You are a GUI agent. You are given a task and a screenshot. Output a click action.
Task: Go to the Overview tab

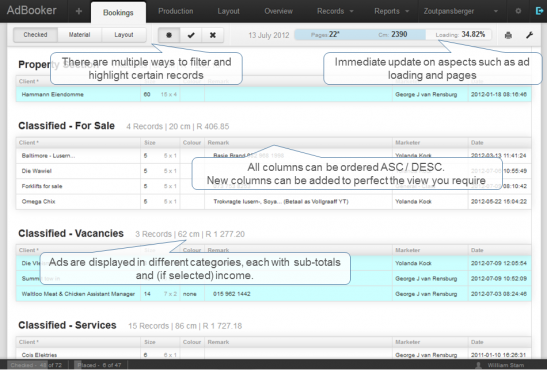(x=278, y=11)
